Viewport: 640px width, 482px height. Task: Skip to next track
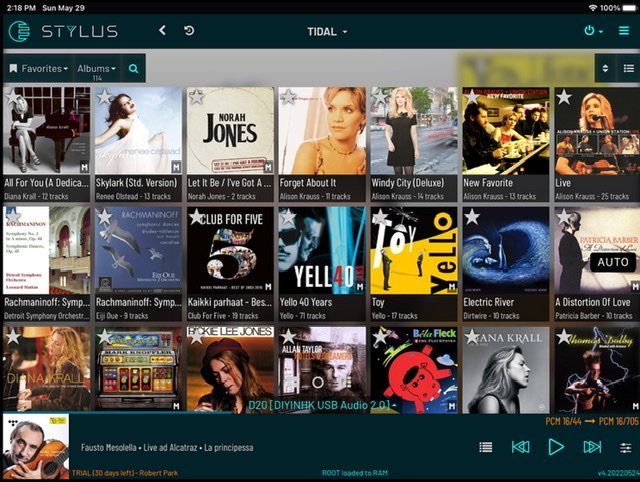click(592, 447)
